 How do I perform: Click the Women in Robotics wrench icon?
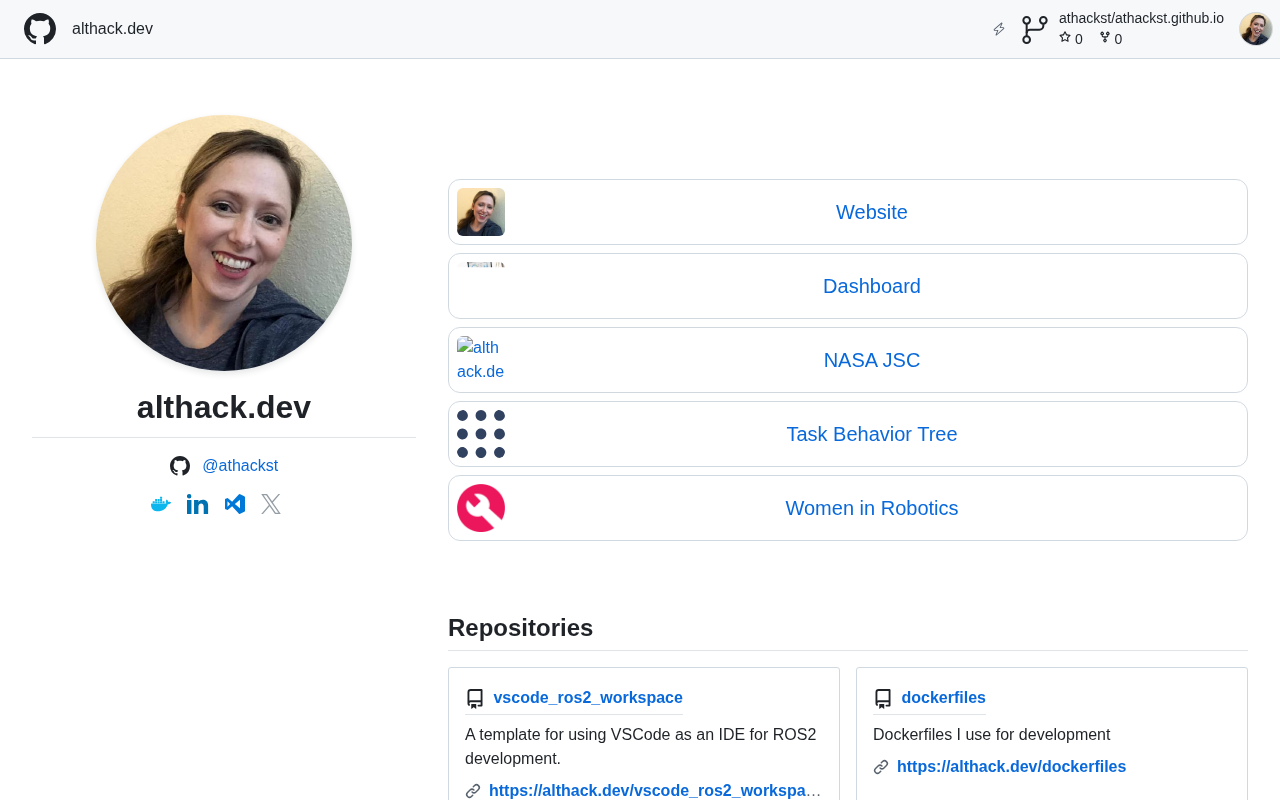click(481, 508)
